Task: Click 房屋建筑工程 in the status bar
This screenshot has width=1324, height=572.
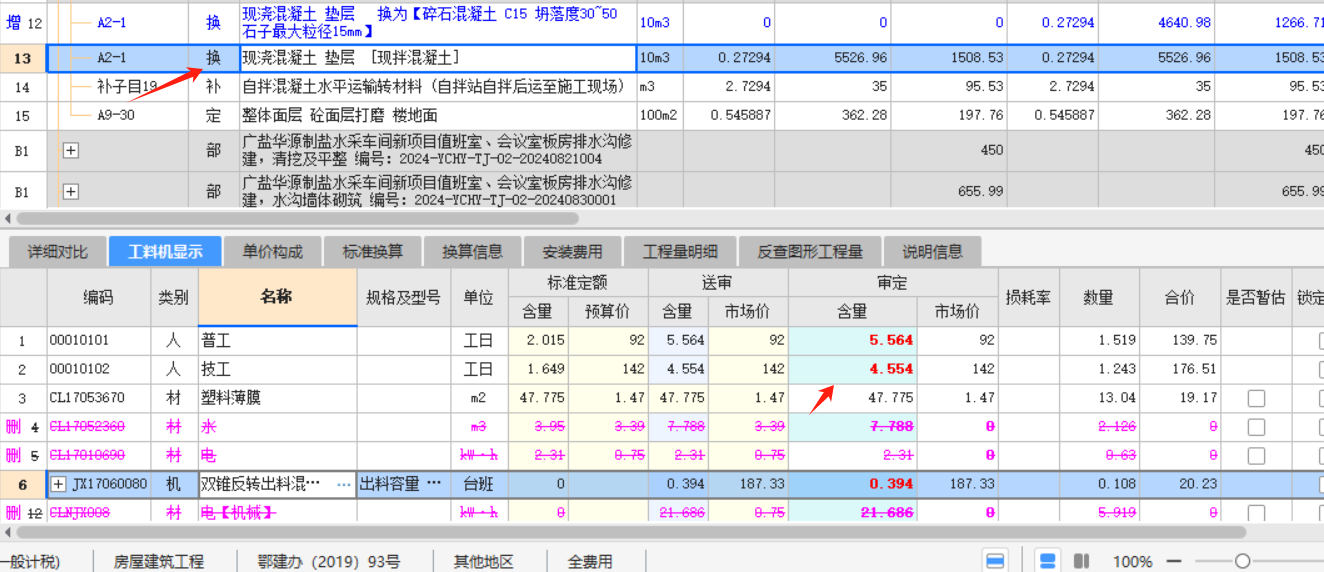Action: click(x=158, y=561)
